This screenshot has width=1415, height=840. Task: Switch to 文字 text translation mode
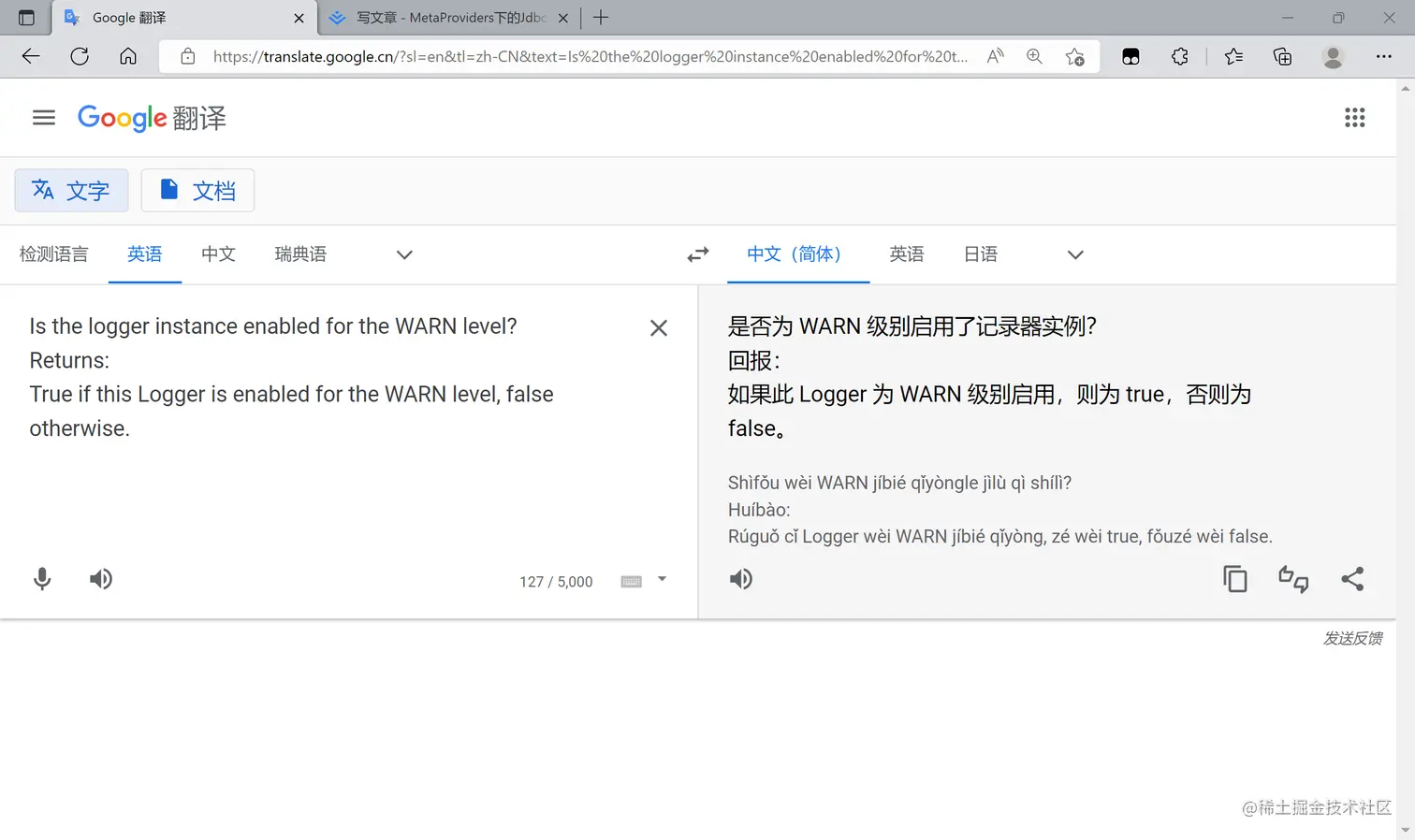tap(71, 191)
